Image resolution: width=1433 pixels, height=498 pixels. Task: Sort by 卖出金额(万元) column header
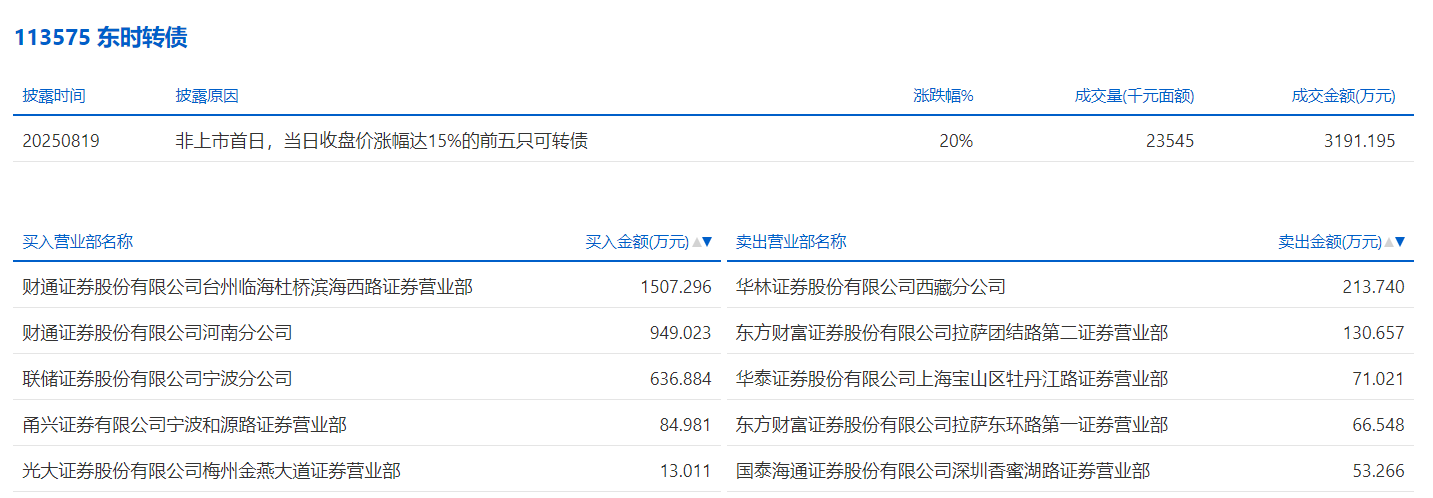click(x=1330, y=242)
